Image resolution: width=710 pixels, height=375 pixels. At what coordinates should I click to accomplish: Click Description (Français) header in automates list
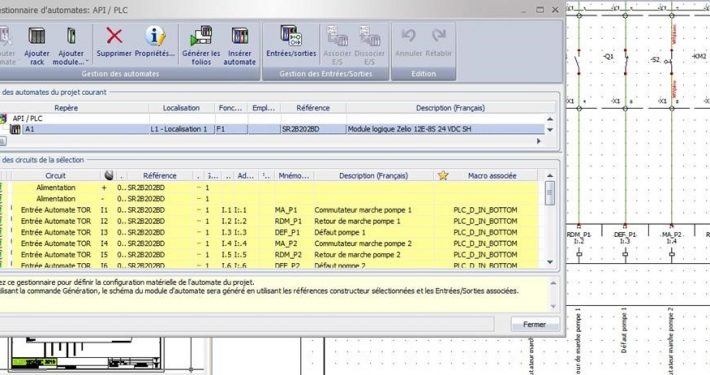point(450,108)
